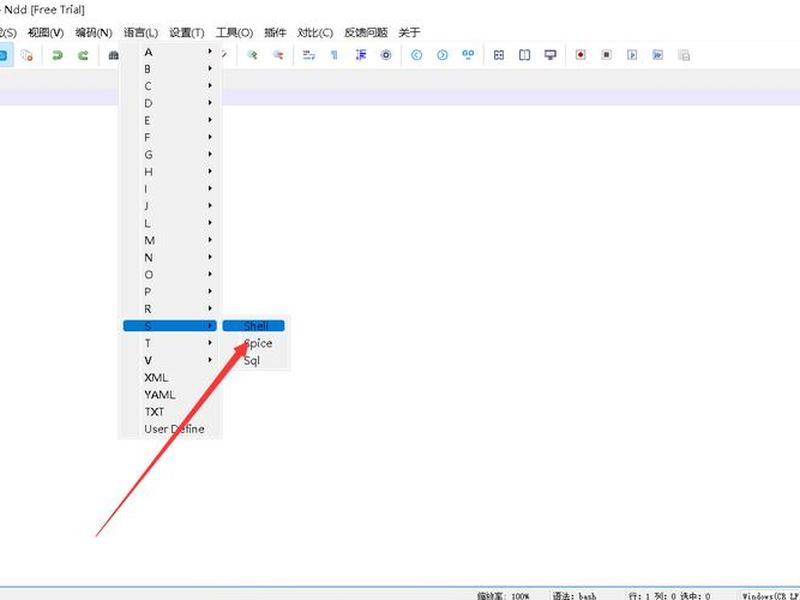Open the 工具(O) menu
Screen dimensions: 800x600
point(234,33)
